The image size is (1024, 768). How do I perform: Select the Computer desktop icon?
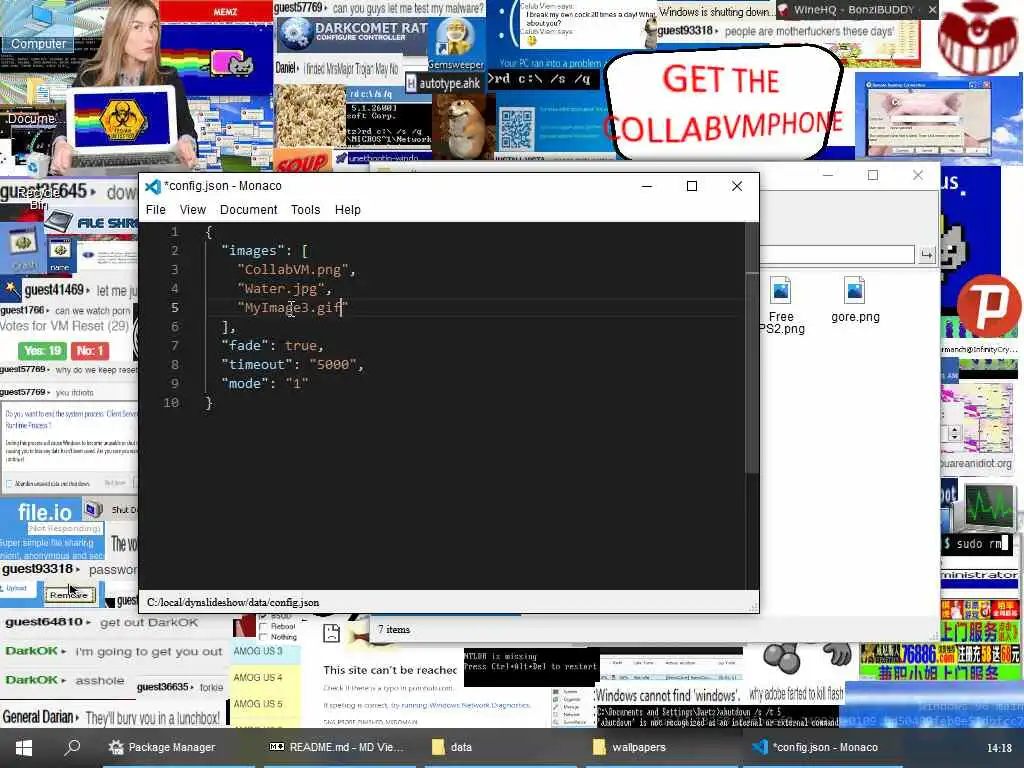(x=38, y=27)
